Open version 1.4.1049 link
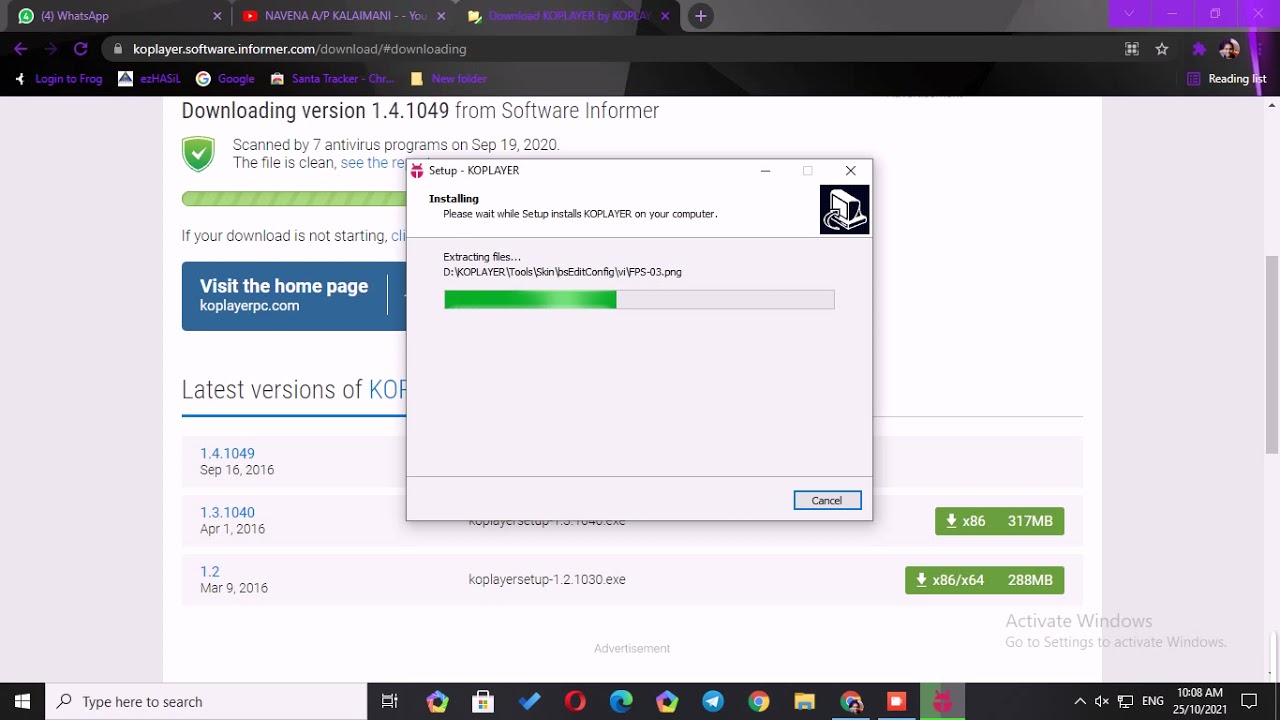This screenshot has height=720, width=1280. (227, 453)
